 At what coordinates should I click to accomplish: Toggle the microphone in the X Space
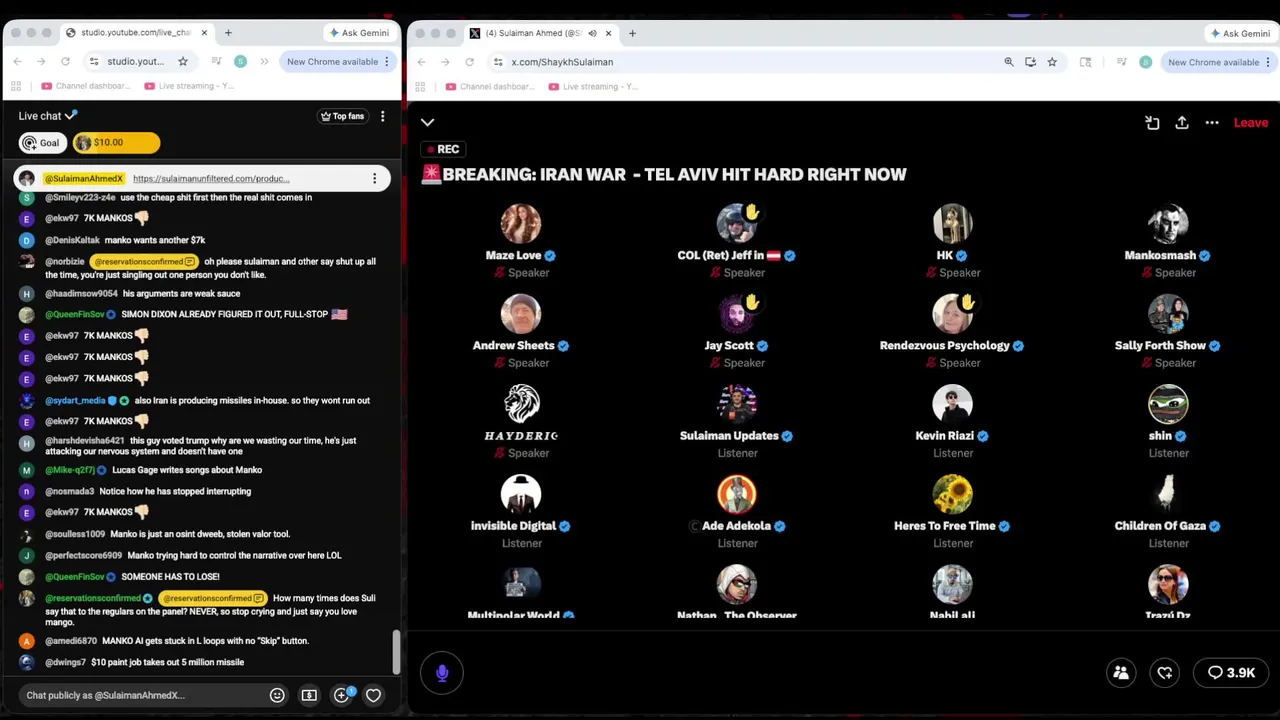[442, 673]
